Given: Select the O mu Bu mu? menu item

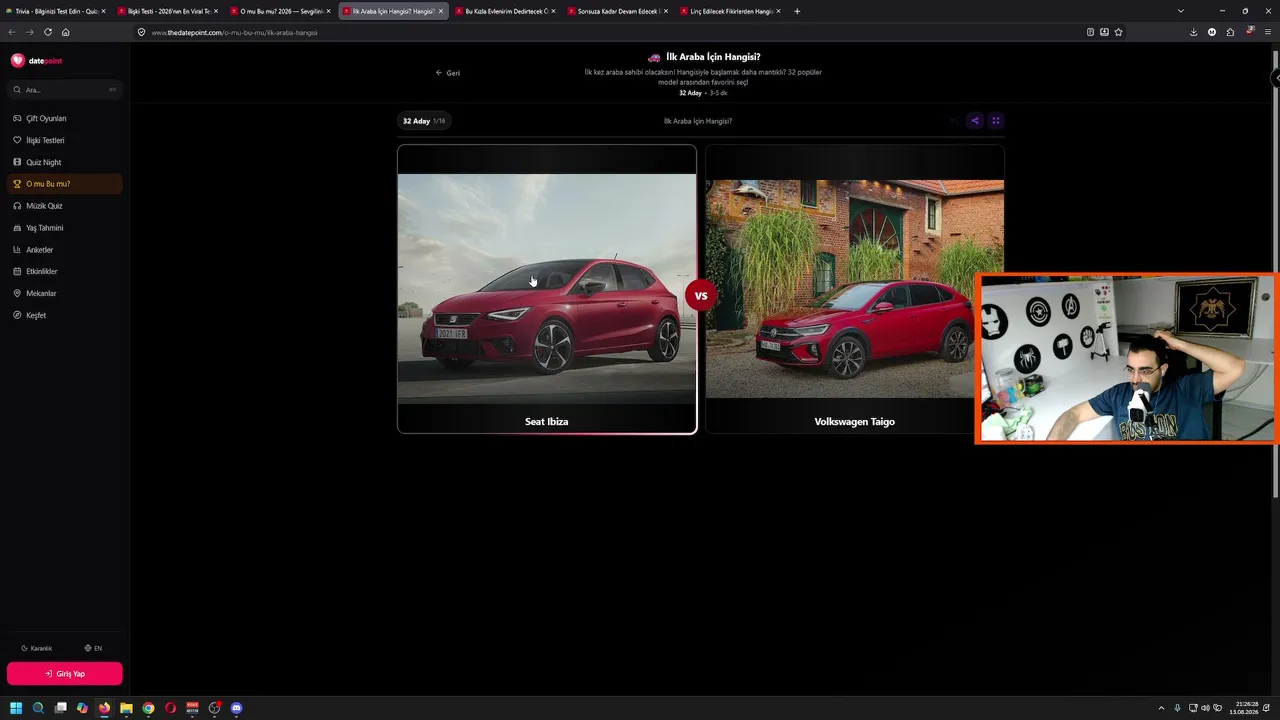Looking at the screenshot, I should (x=65, y=184).
